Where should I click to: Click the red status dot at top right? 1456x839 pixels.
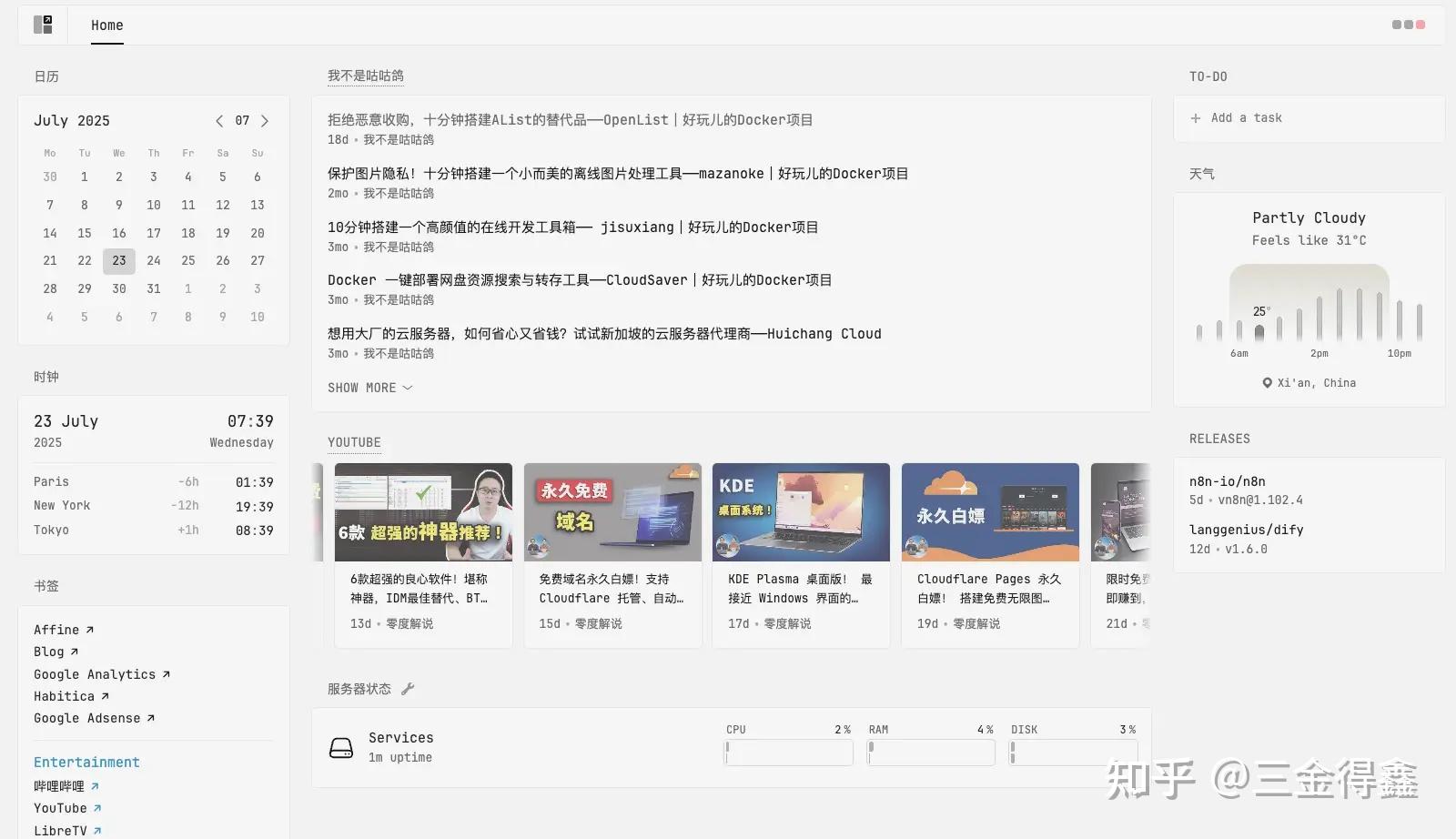[1420, 25]
